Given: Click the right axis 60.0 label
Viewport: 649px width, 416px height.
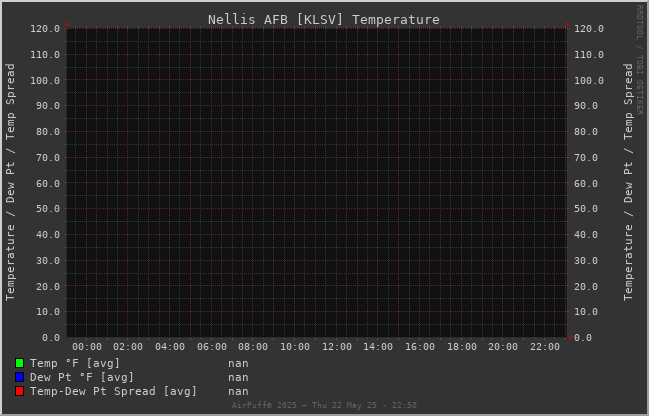Looking at the screenshot, I should pyautogui.click(x=586, y=183).
